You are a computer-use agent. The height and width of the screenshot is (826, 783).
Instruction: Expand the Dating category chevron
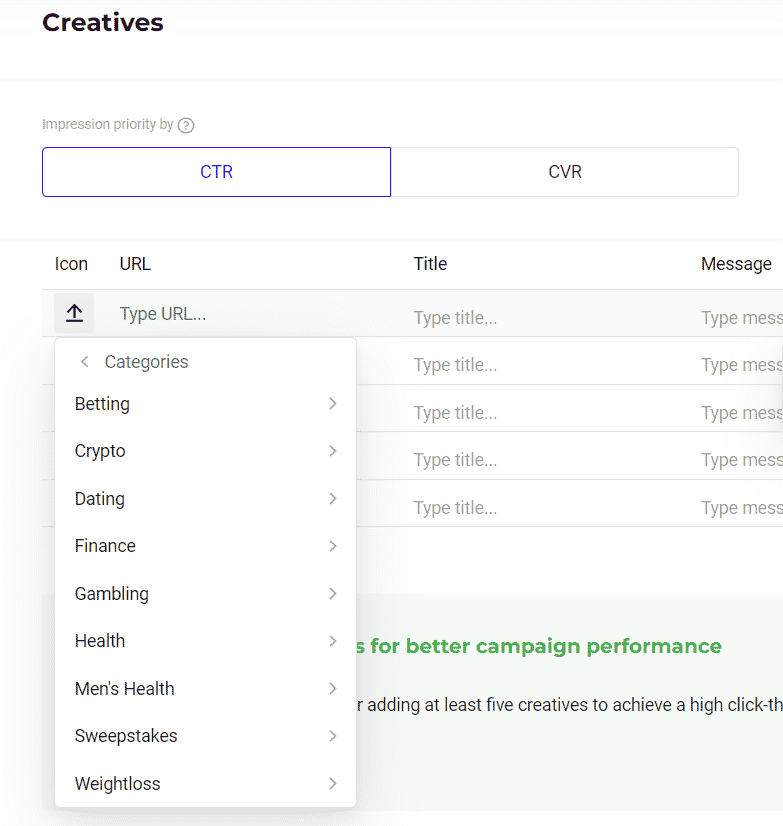pyautogui.click(x=332, y=499)
